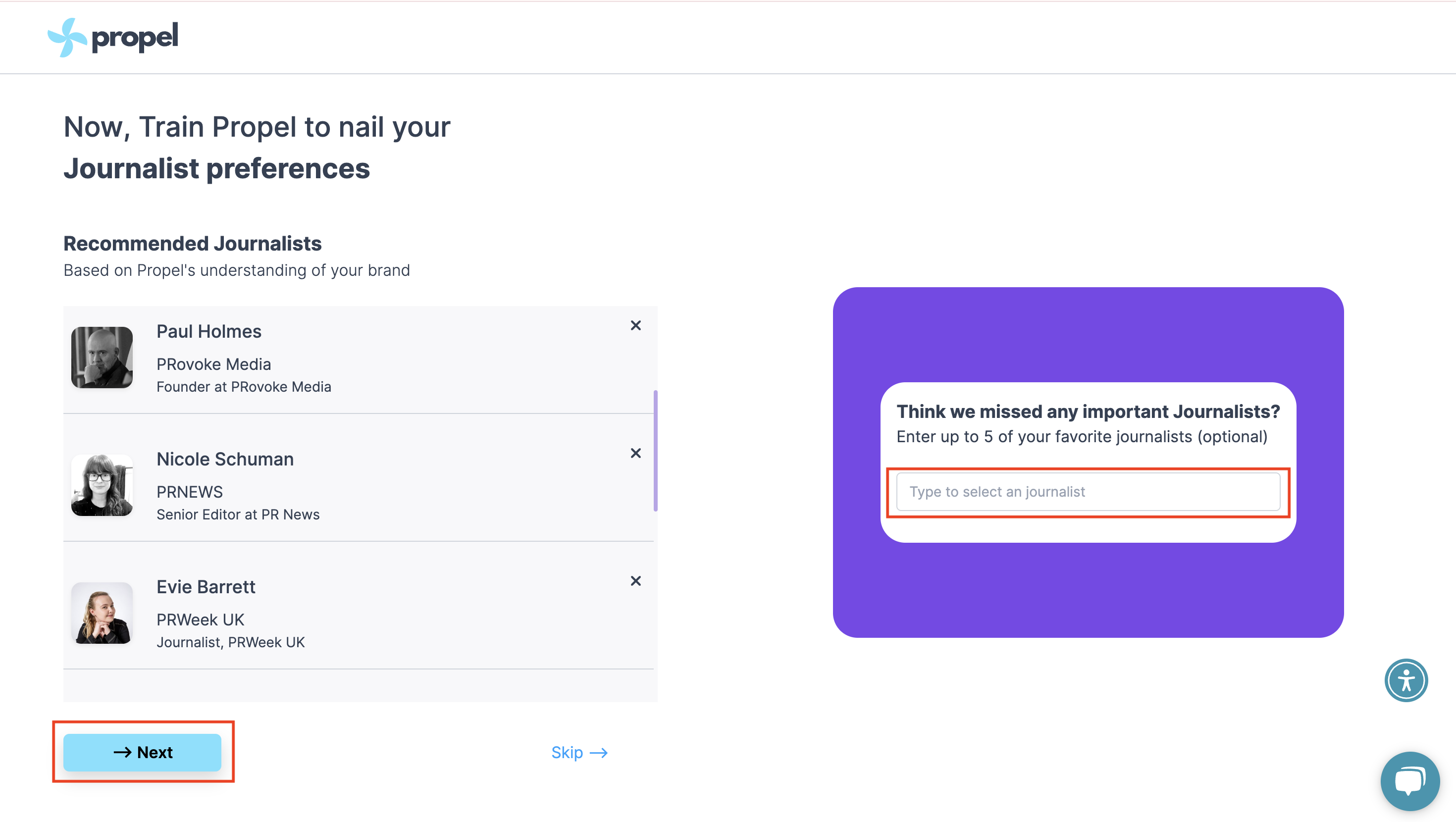Image resolution: width=1456 pixels, height=822 pixels.
Task: Remove Evie Barrett from recommendations
Action: point(635,581)
